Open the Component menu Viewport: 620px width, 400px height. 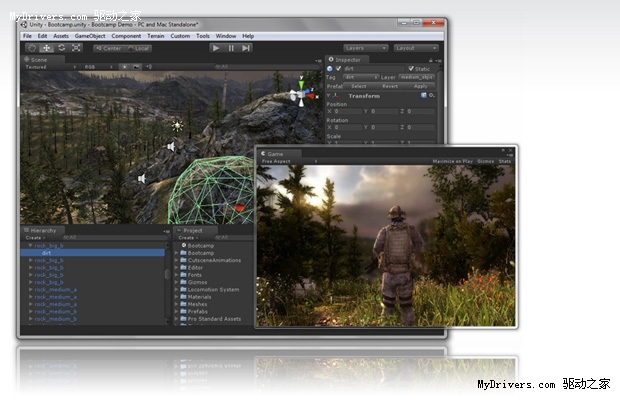[x=126, y=36]
